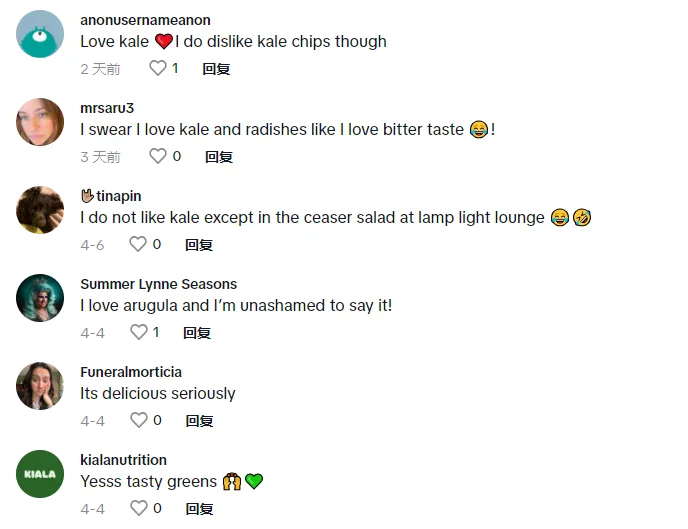Open mrsaru3's profile picture

(x=40, y=122)
